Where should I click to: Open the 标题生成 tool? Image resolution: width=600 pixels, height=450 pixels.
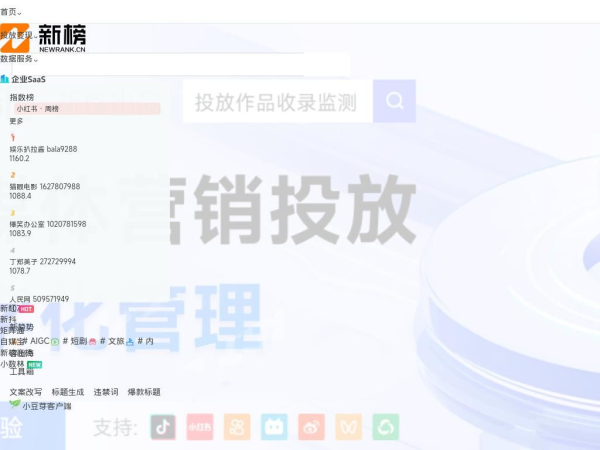click(68, 392)
